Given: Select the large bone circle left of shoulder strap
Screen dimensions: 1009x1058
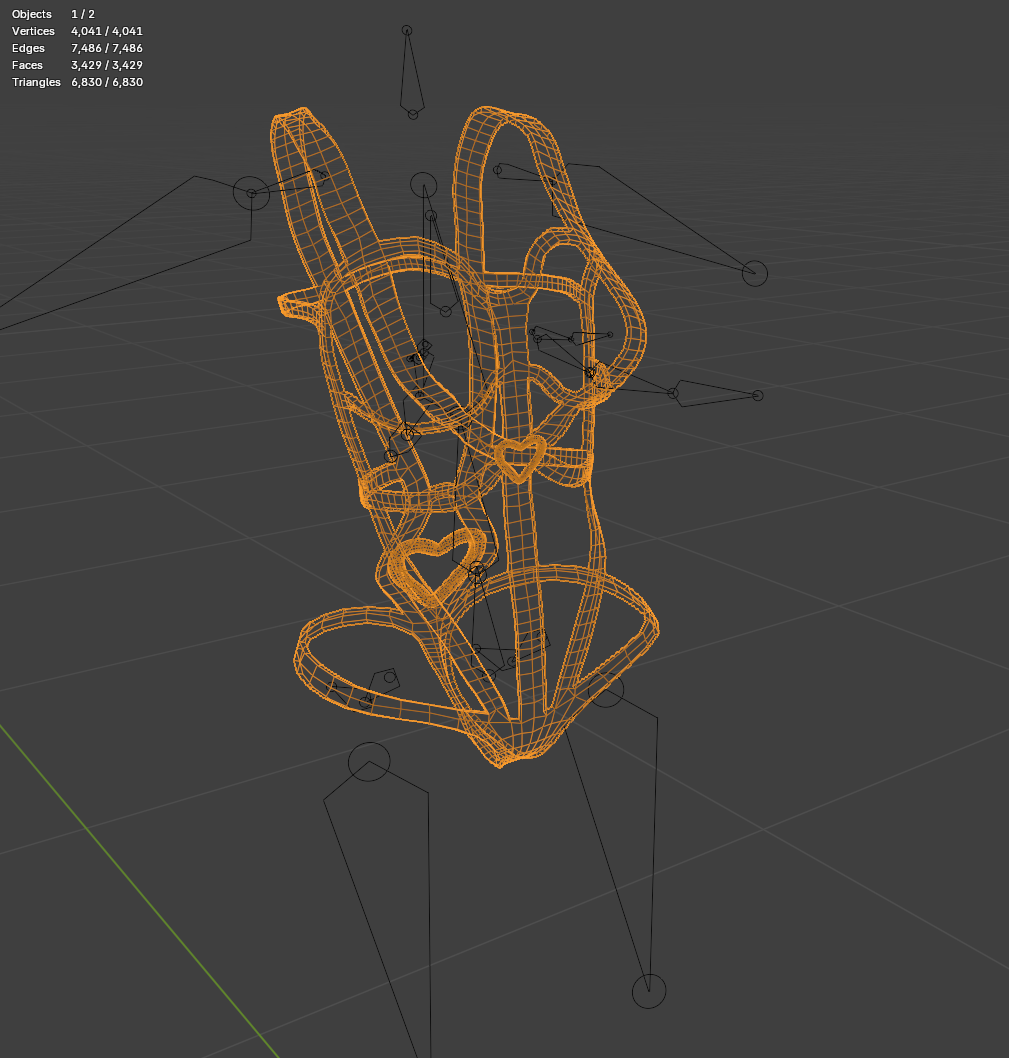Looking at the screenshot, I should point(251,194).
